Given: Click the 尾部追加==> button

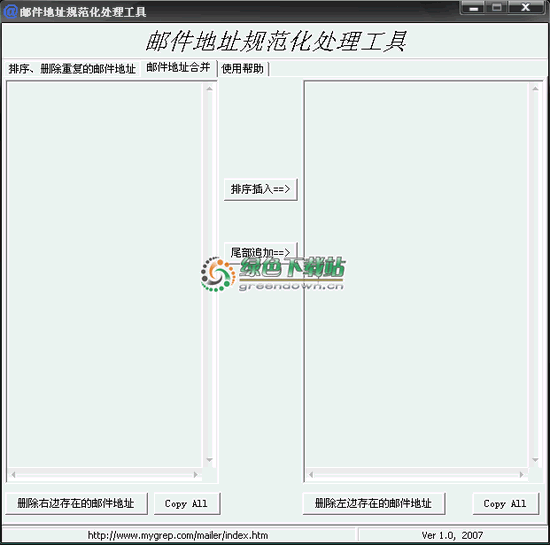Looking at the screenshot, I should tap(261, 252).
